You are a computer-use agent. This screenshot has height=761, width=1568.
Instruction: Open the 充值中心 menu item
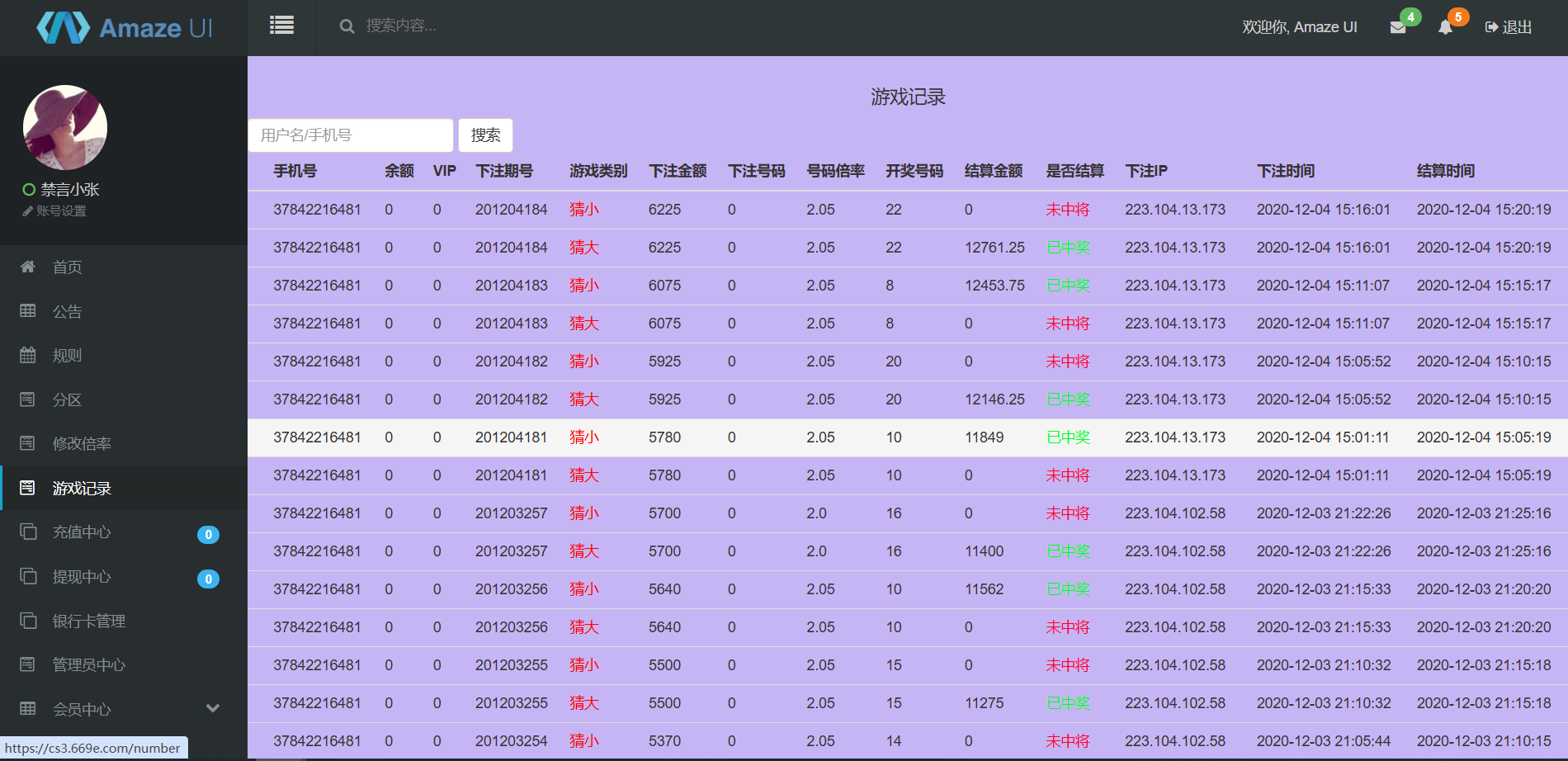[124, 532]
